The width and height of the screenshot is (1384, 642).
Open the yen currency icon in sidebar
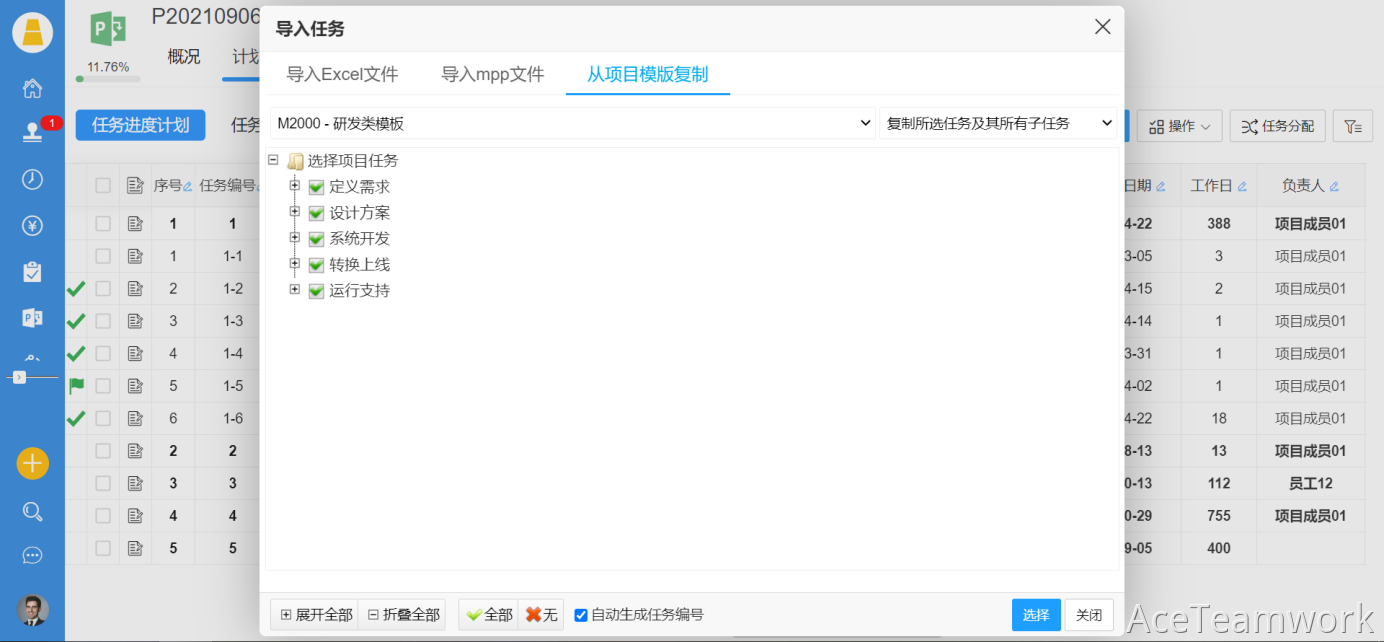click(32, 226)
